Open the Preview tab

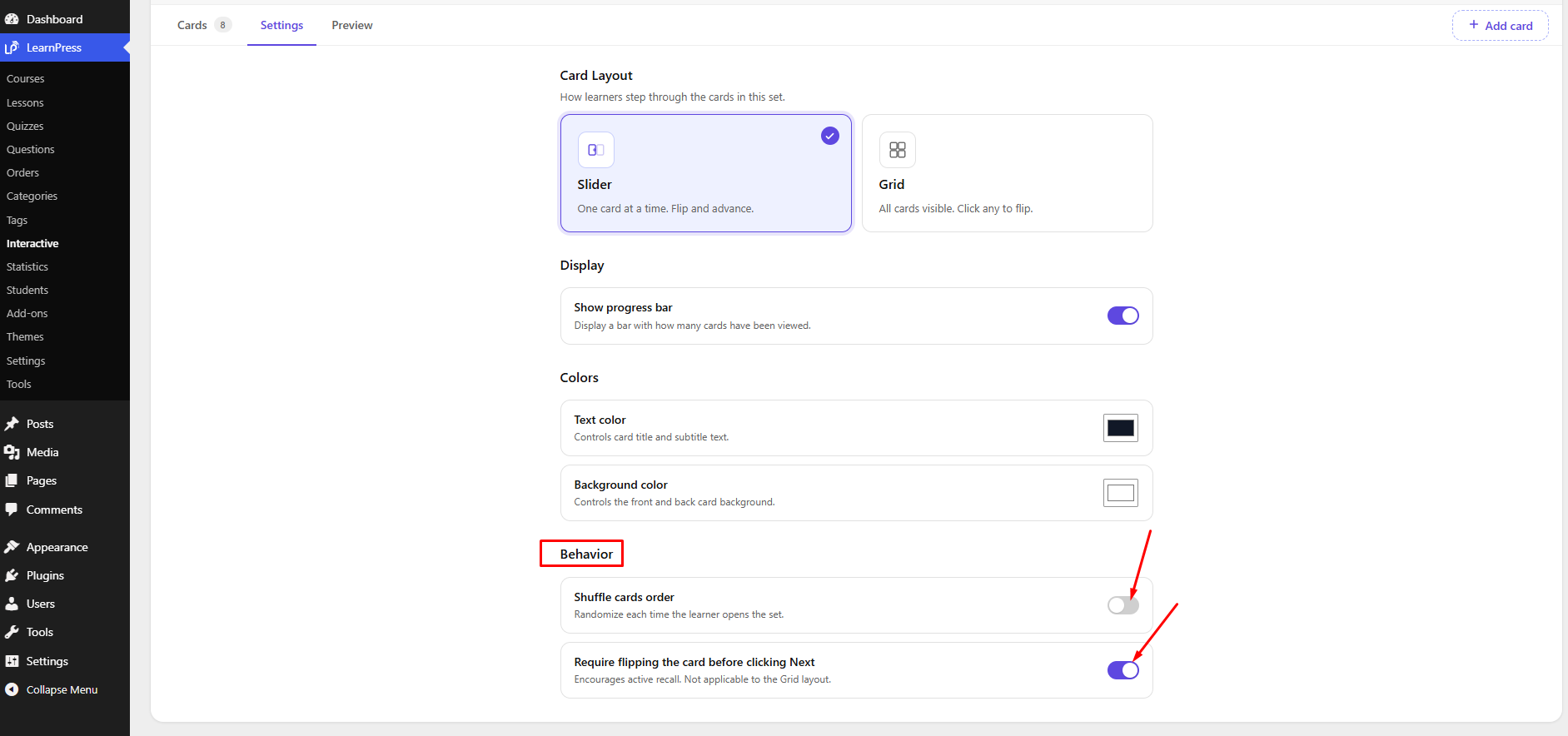pos(352,25)
